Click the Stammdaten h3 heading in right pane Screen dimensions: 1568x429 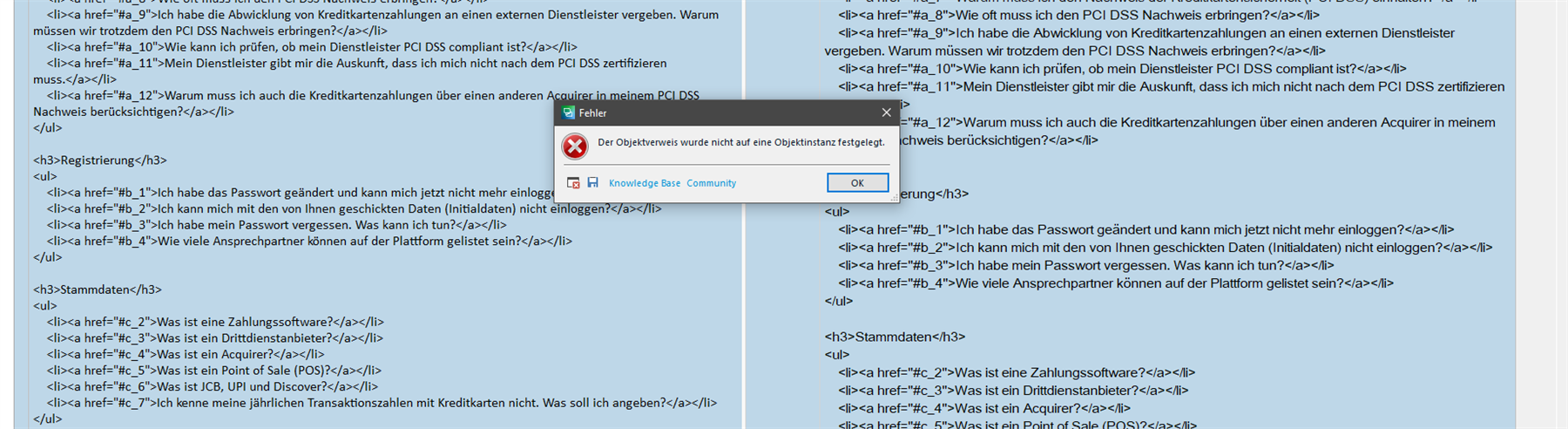[896, 337]
